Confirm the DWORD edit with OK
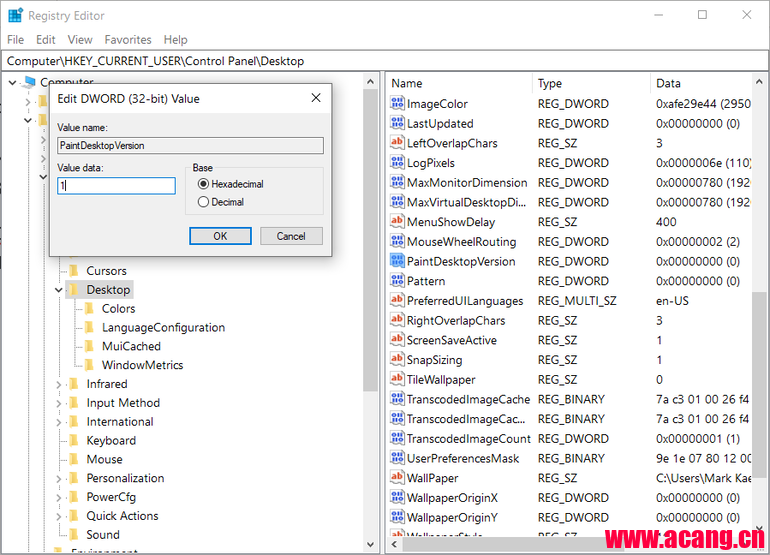The image size is (770, 555). pyautogui.click(x=220, y=236)
